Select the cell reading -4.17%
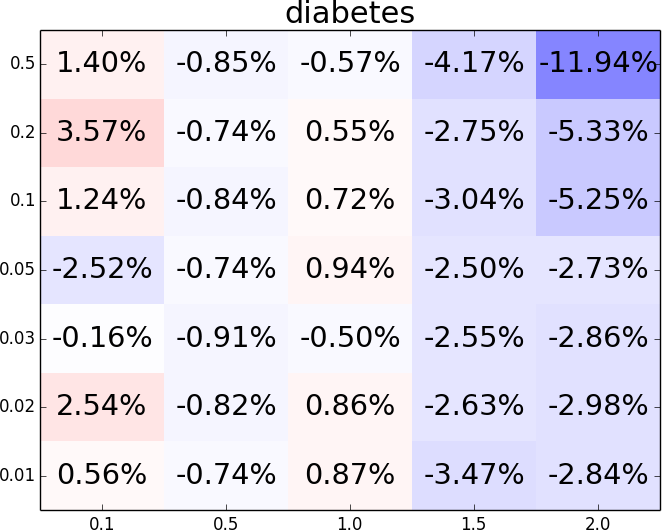 [474, 64]
